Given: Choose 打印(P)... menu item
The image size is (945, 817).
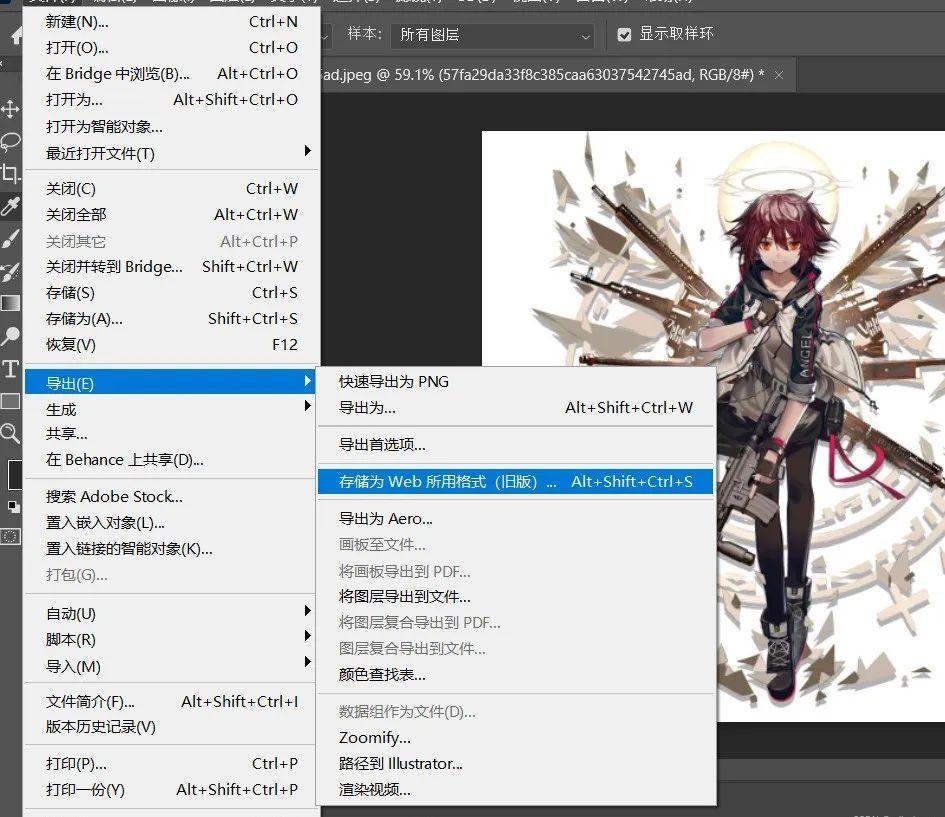Looking at the screenshot, I should point(172,763).
